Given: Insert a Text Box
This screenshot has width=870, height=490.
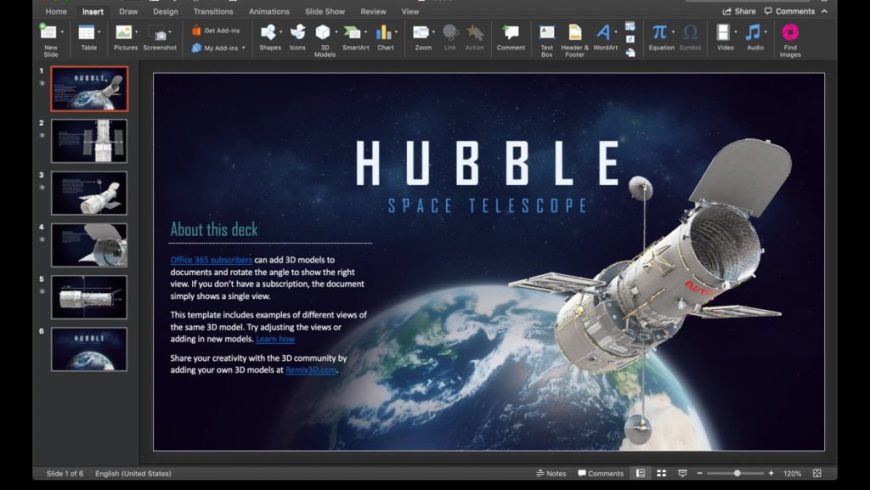Looking at the screenshot, I should click(547, 41).
